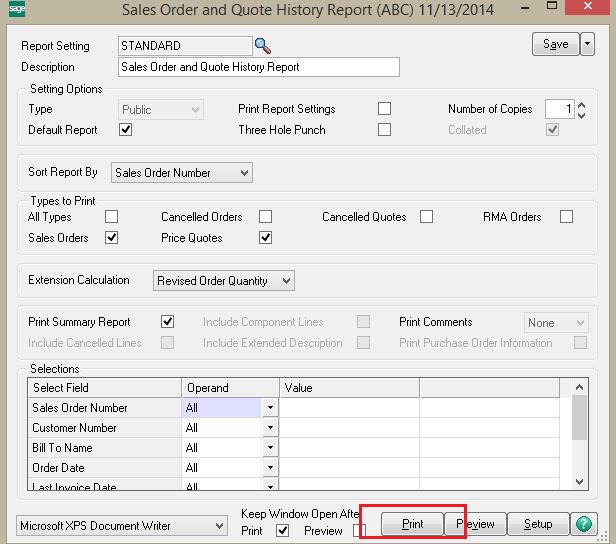Viewport: 616px width, 544px height.
Task: Enable the Three Hole Punch checkbox
Action: coord(384,130)
